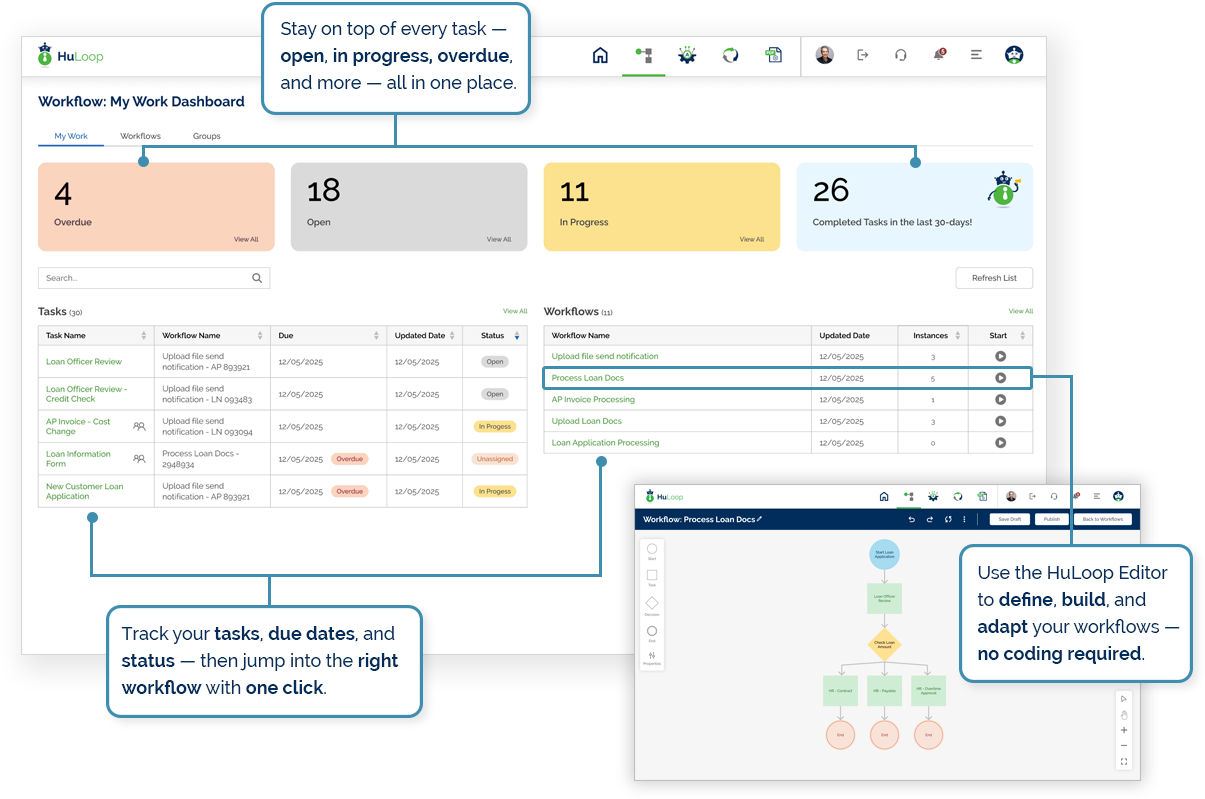View all in the Open card

499,240
